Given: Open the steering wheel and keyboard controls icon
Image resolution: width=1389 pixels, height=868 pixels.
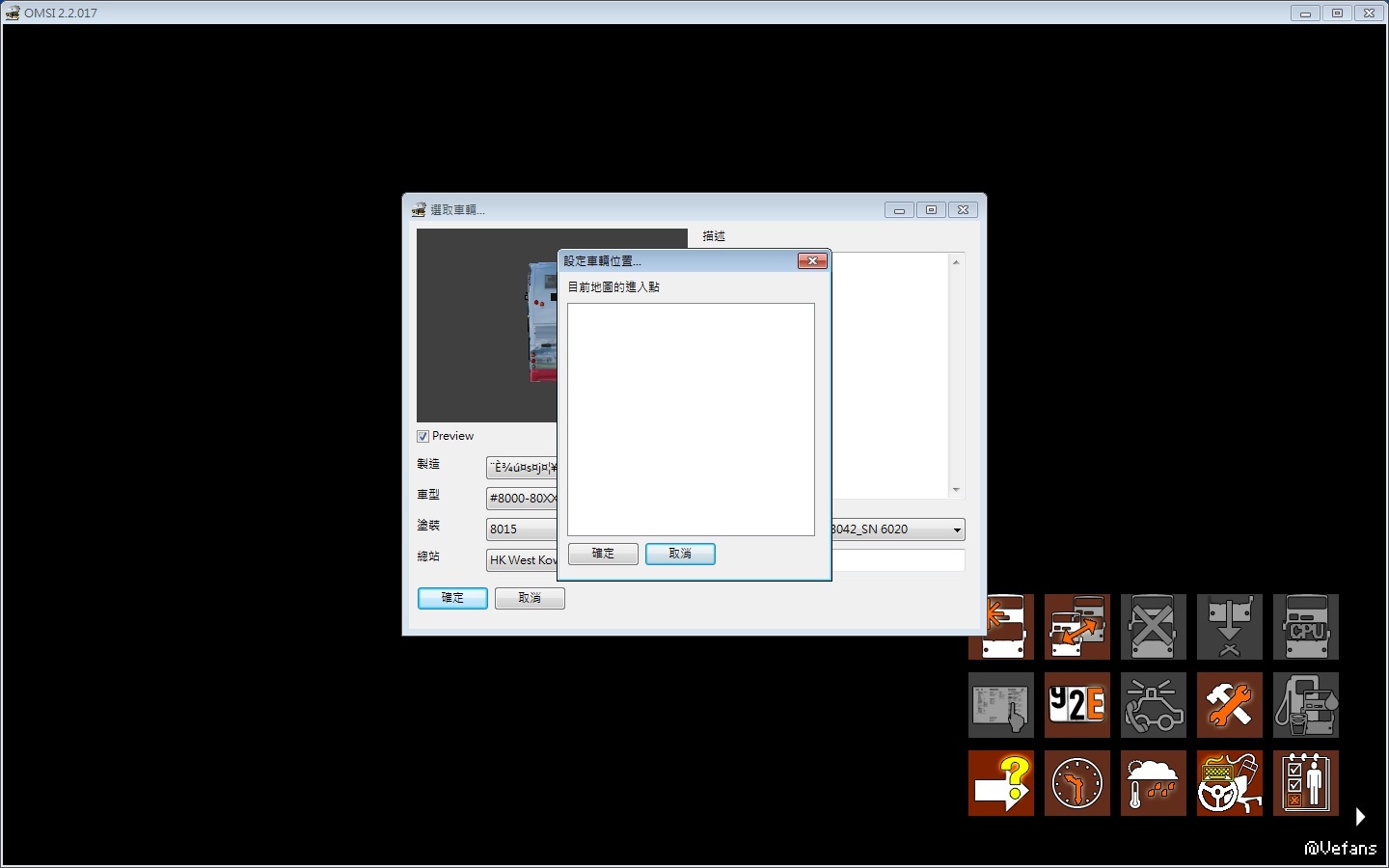Looking at the screenshot, I should pos(1230,783).
